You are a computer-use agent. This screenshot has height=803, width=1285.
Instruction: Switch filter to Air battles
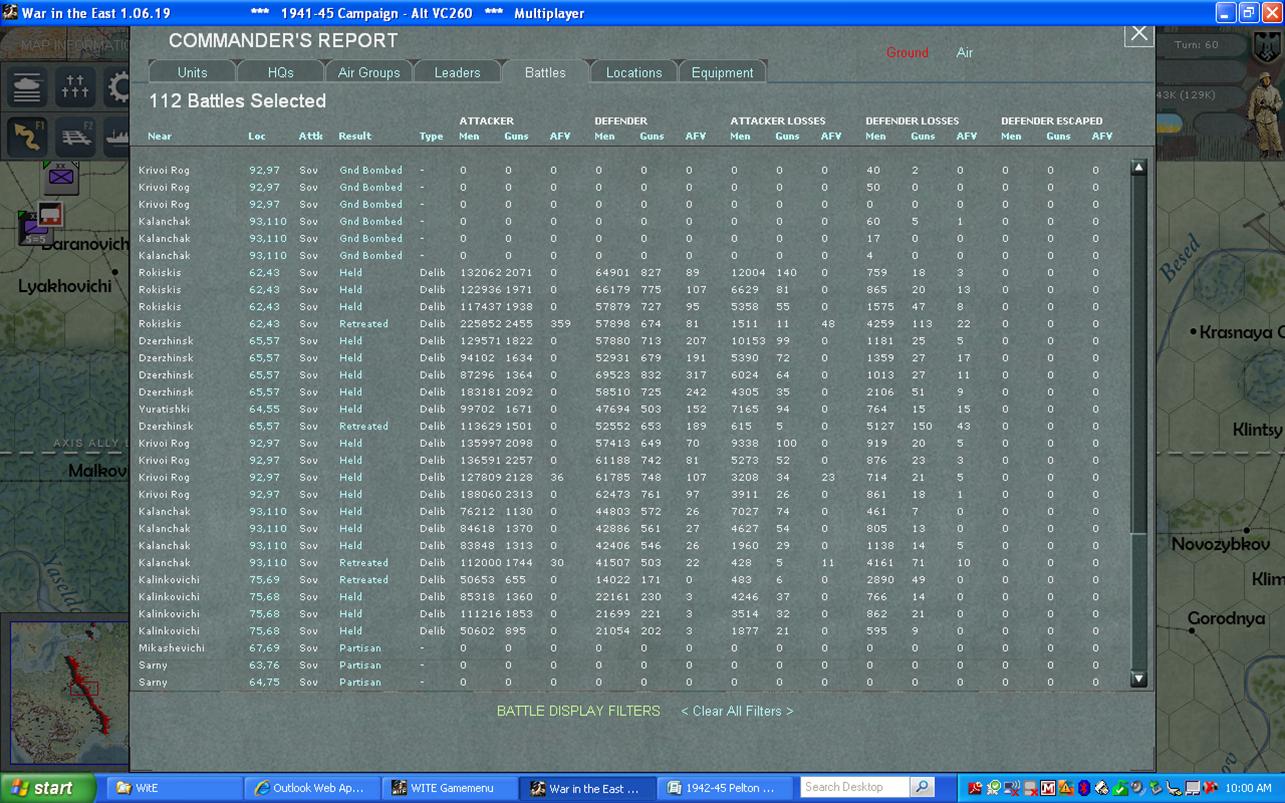(x=964, y=53)
